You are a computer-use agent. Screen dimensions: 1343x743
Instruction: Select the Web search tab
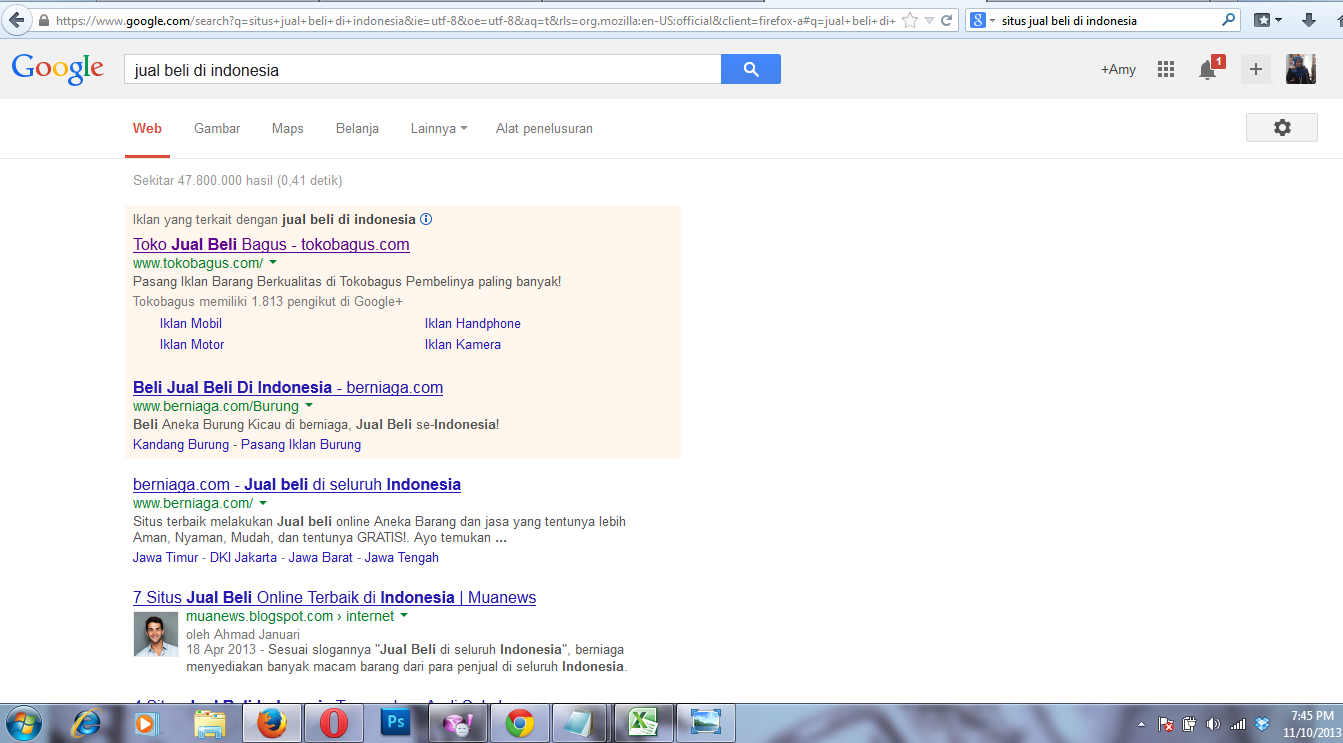click(147, 128)
